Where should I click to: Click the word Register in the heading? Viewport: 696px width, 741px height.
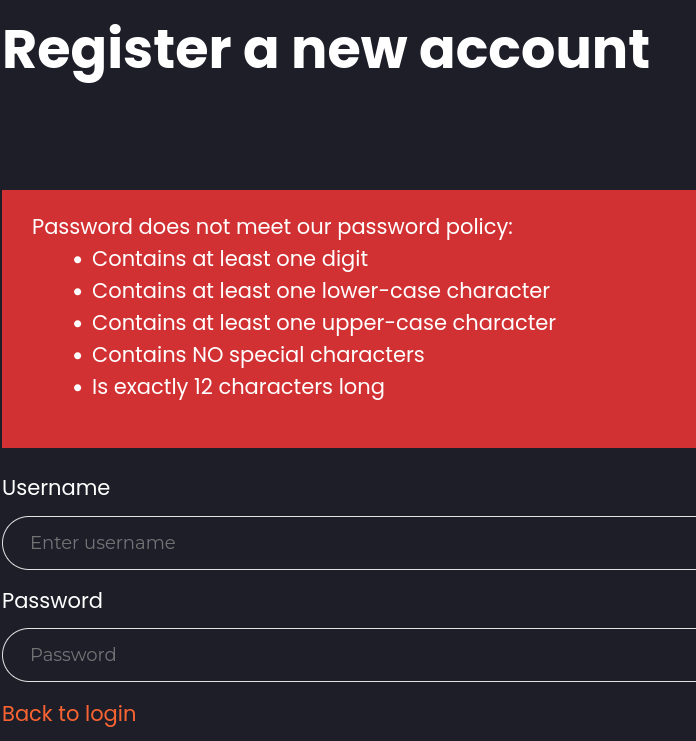[117, 49]
